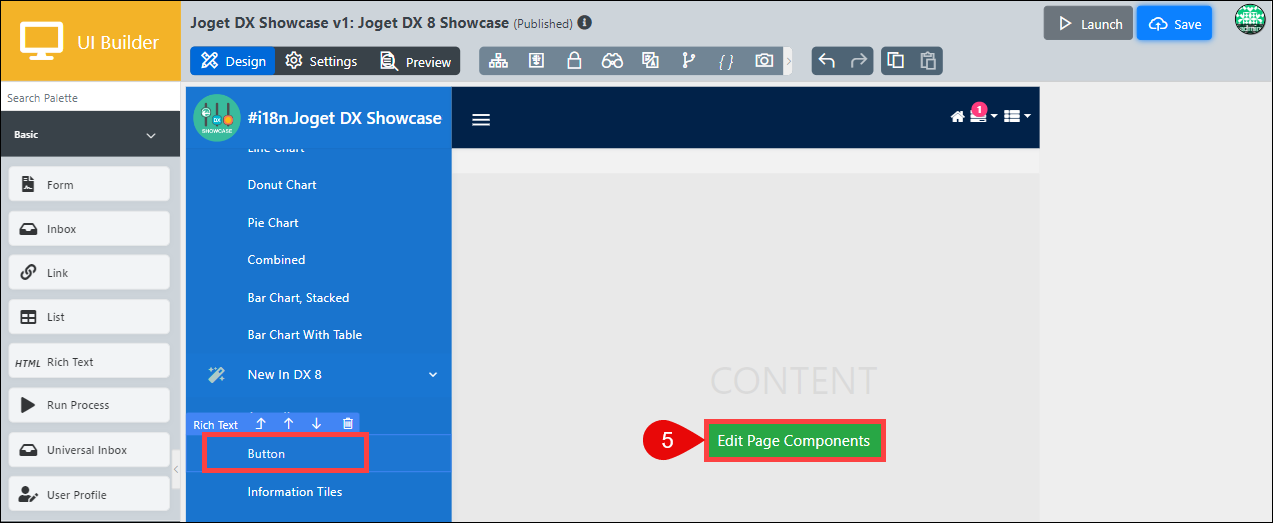Select the User Profile palette item
Image resolution: width=1273 pixels, height=523 pixels.
[90, 495]
